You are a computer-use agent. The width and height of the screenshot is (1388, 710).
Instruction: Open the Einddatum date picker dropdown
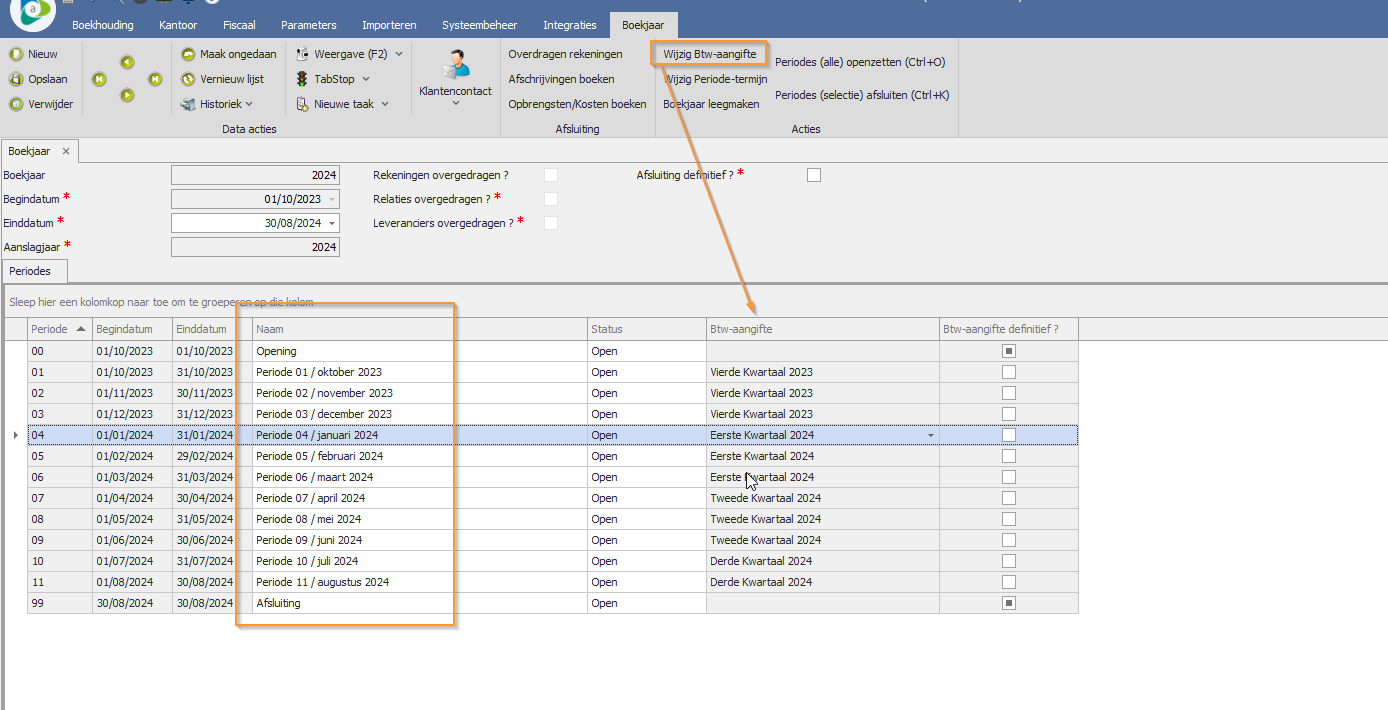click(332, 223)
